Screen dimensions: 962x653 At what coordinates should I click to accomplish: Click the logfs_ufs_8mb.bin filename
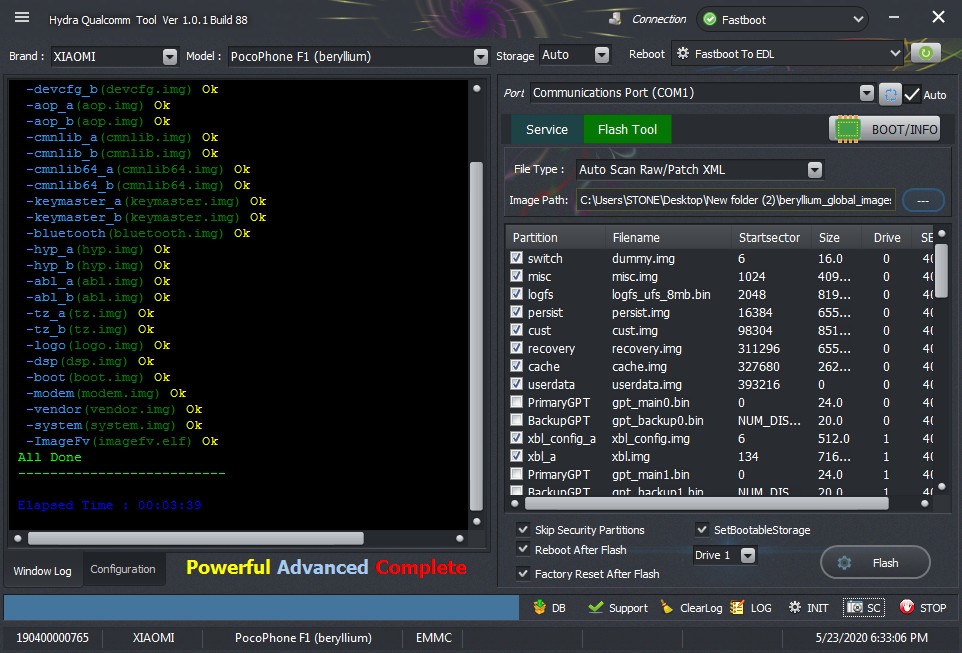(x=661, y=295)
